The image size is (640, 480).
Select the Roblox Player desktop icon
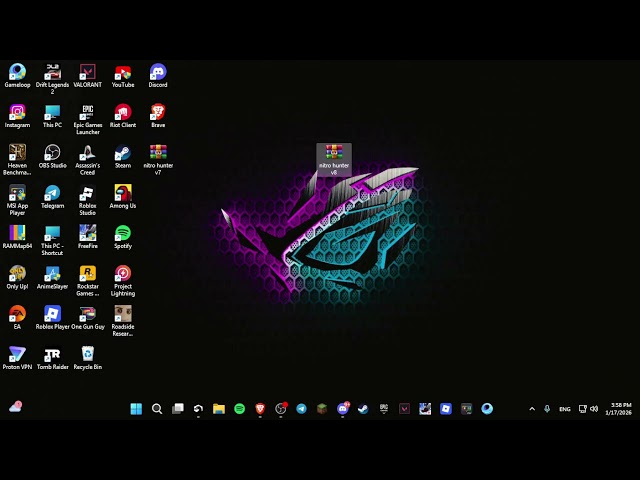(x=52, y=318)
